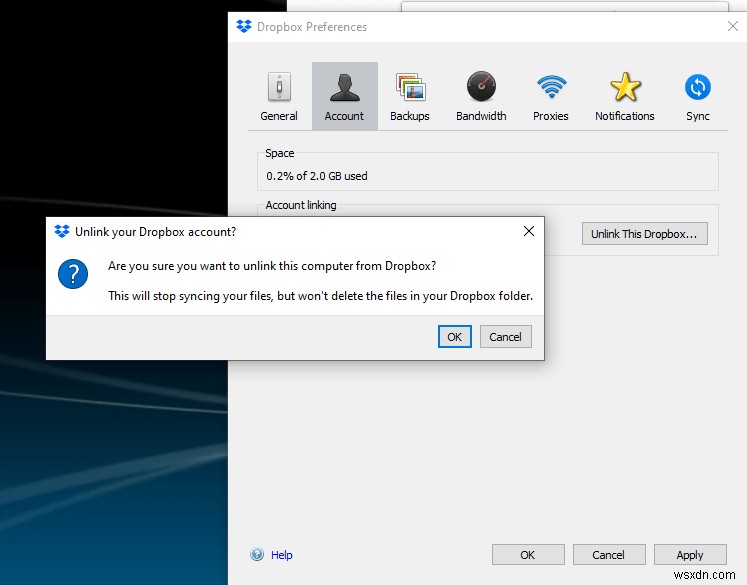Cancel the unlink confirmation dialog
The image size is (747, 585).
pos(505,337)
